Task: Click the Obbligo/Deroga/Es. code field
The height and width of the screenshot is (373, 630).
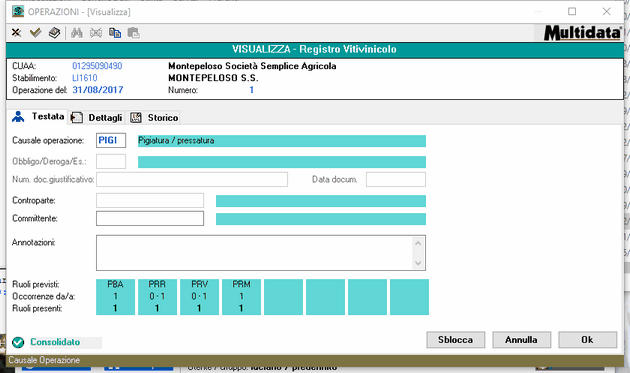Action: click(x=111, y=162)
